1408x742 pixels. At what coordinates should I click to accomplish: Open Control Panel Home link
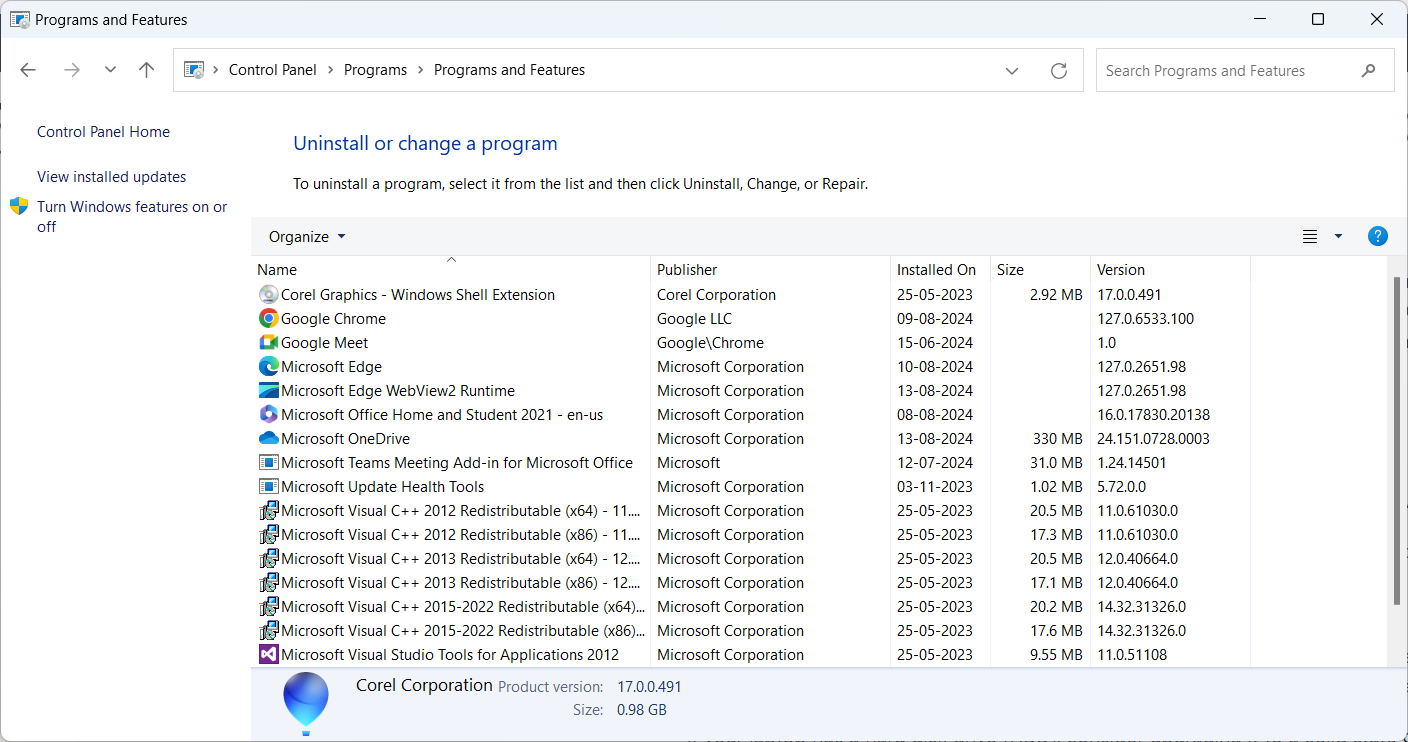pos(103,132)
